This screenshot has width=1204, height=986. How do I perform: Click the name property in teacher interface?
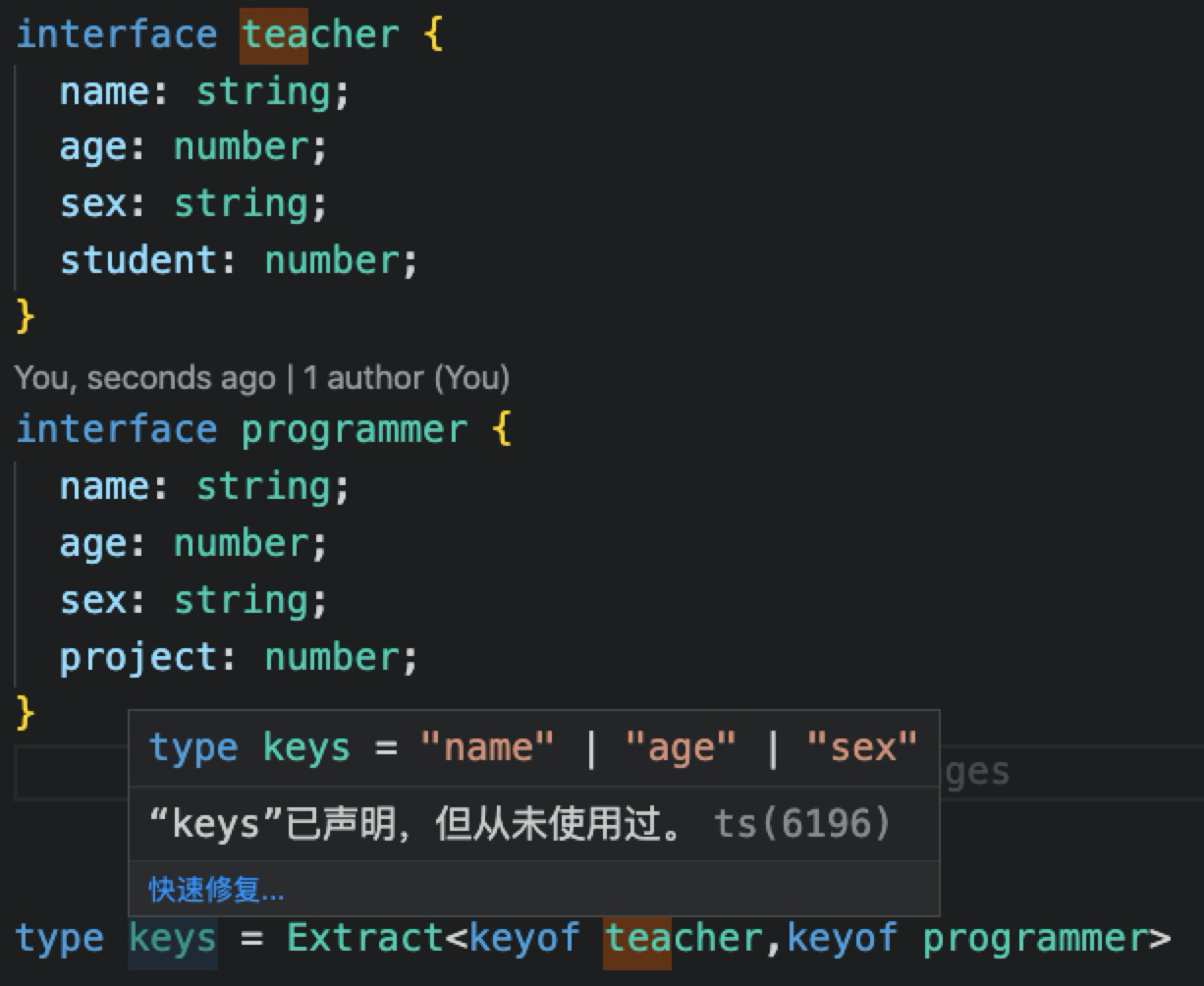tap(105, 91)
